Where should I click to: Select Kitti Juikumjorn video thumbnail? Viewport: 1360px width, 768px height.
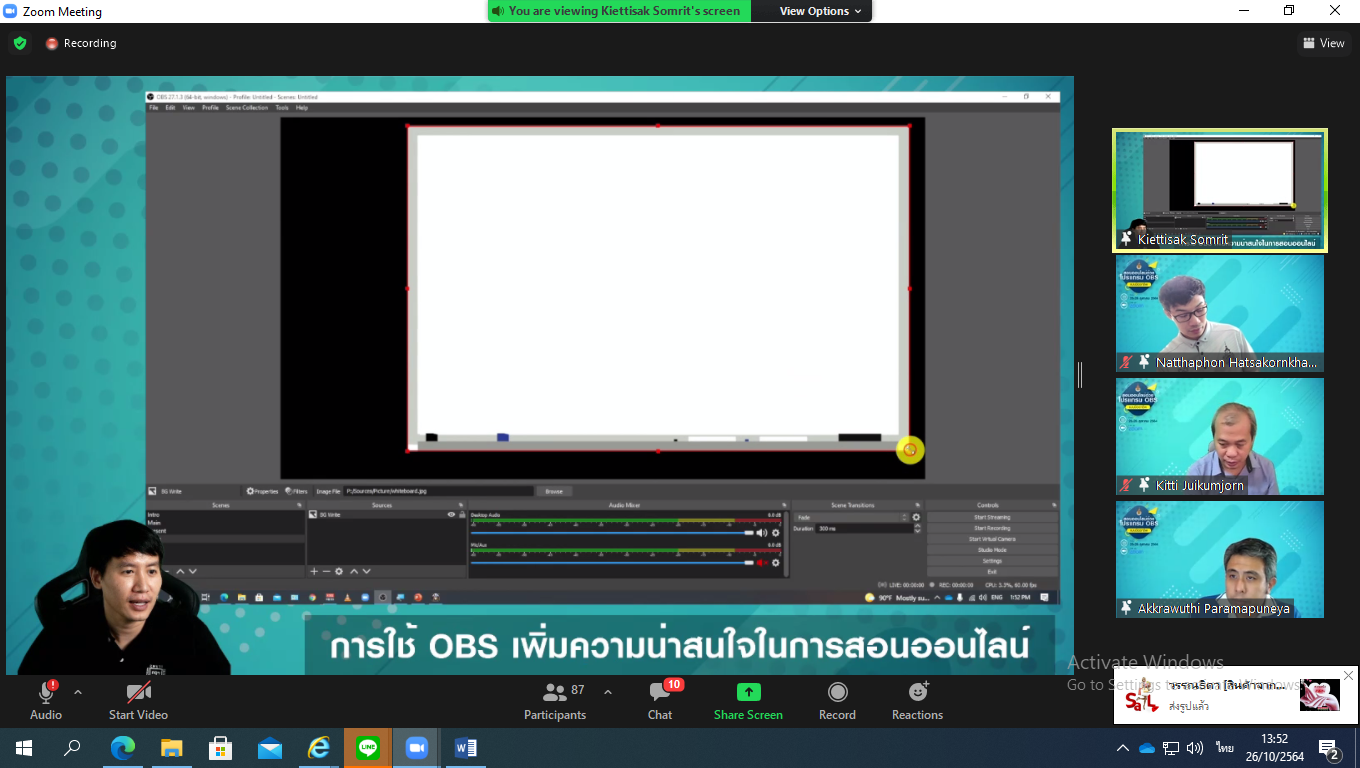1220,436
